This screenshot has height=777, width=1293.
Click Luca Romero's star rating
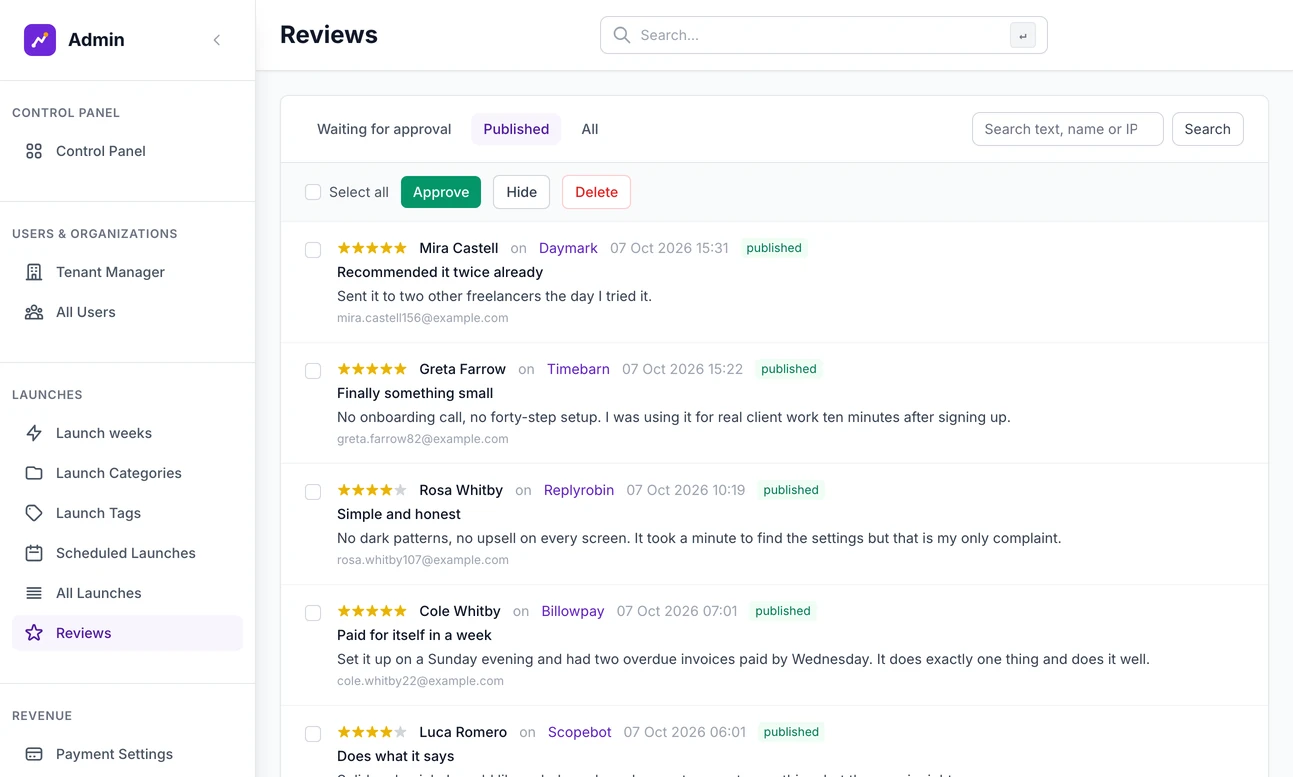point(372,732)
